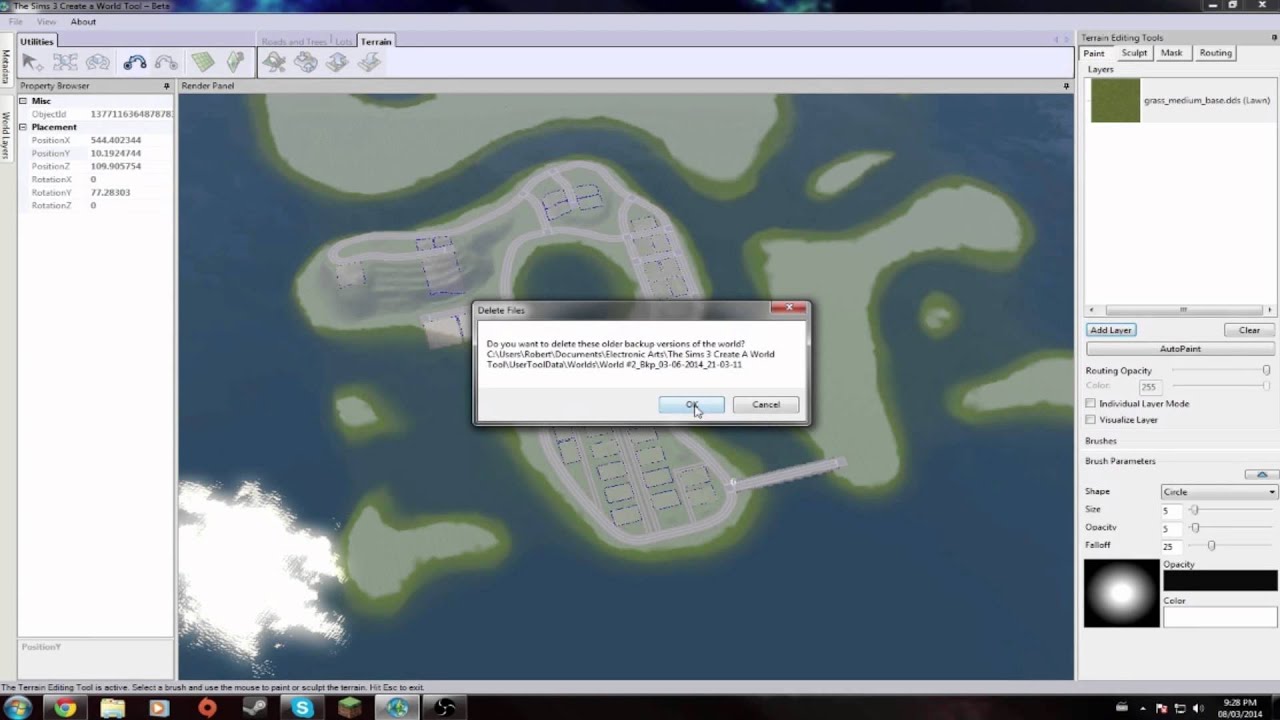The image size is (1280, 720).
Task: Click the last Terrain tab toolbar icon
Action: [369, 63]
